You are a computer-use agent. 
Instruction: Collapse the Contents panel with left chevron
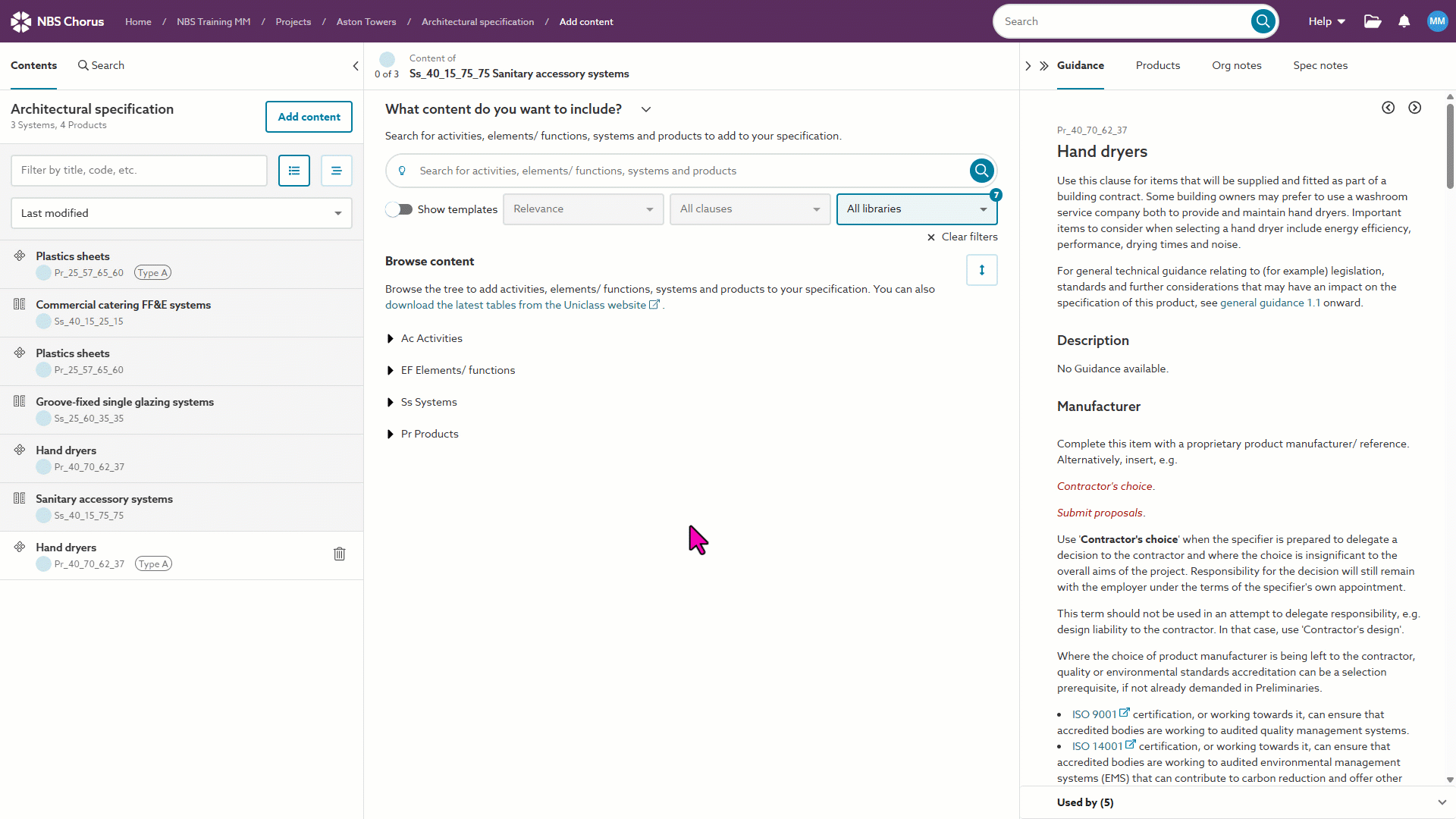pos(356,66)
